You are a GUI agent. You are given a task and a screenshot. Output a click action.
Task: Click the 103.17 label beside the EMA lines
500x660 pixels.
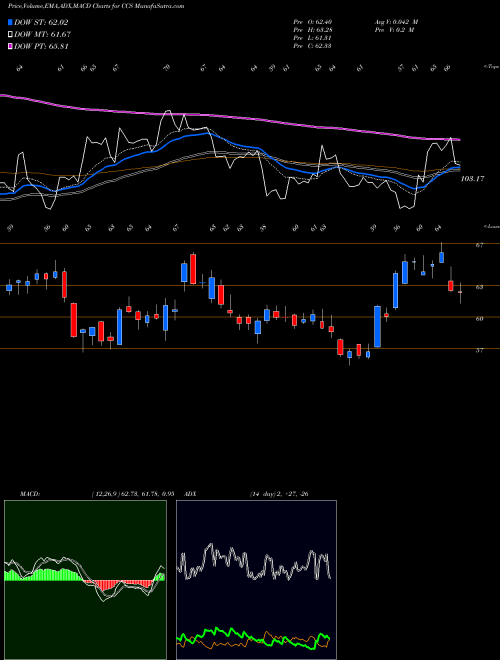(x=472, y=179)
